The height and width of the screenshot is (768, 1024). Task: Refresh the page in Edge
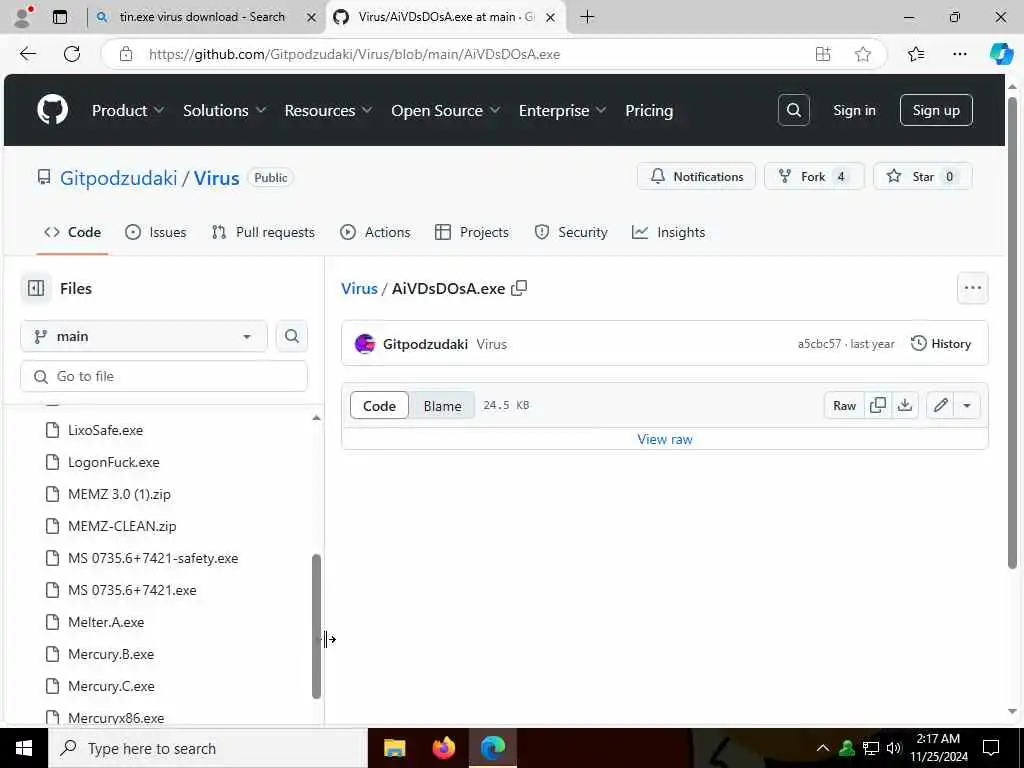[x=72, y=54]
